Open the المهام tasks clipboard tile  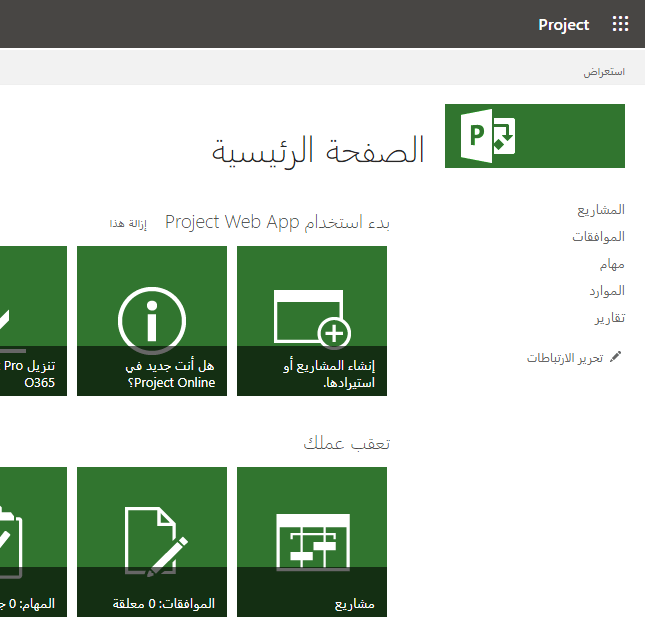click(x=33, y=542)
